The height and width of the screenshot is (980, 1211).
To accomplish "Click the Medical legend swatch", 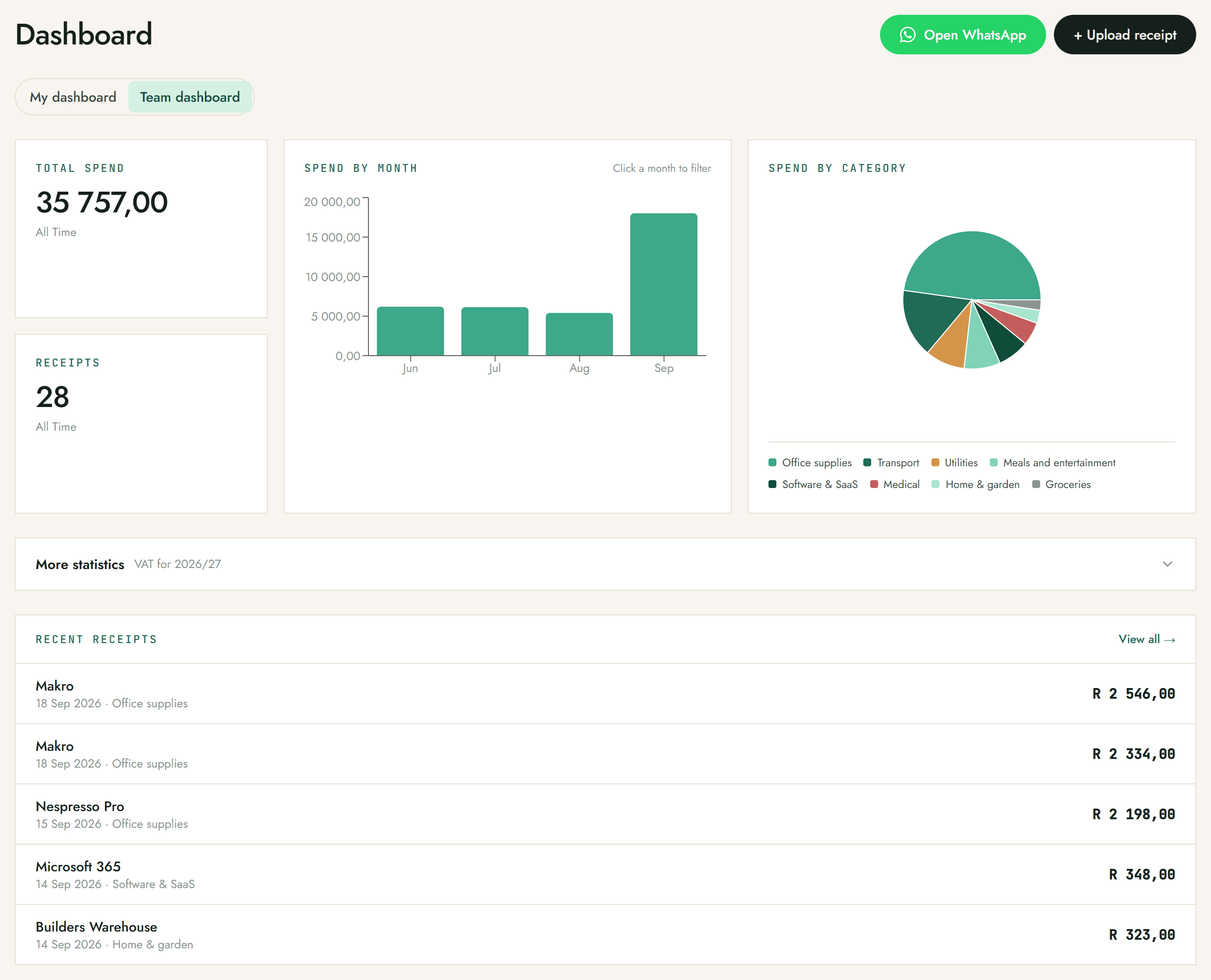I will coord(874,485).
